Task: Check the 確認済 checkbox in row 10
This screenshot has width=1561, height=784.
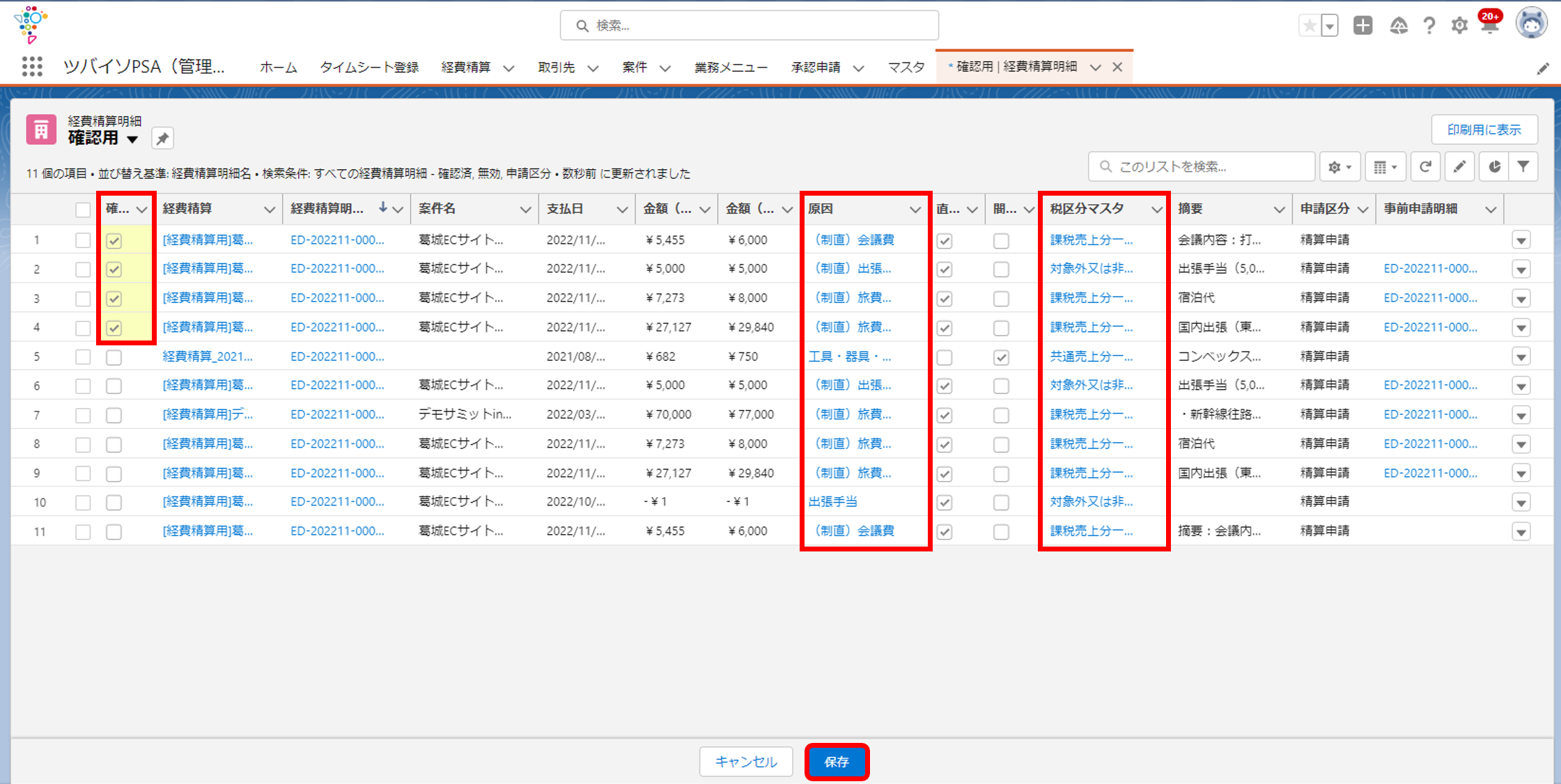Action: coord(114,503)
